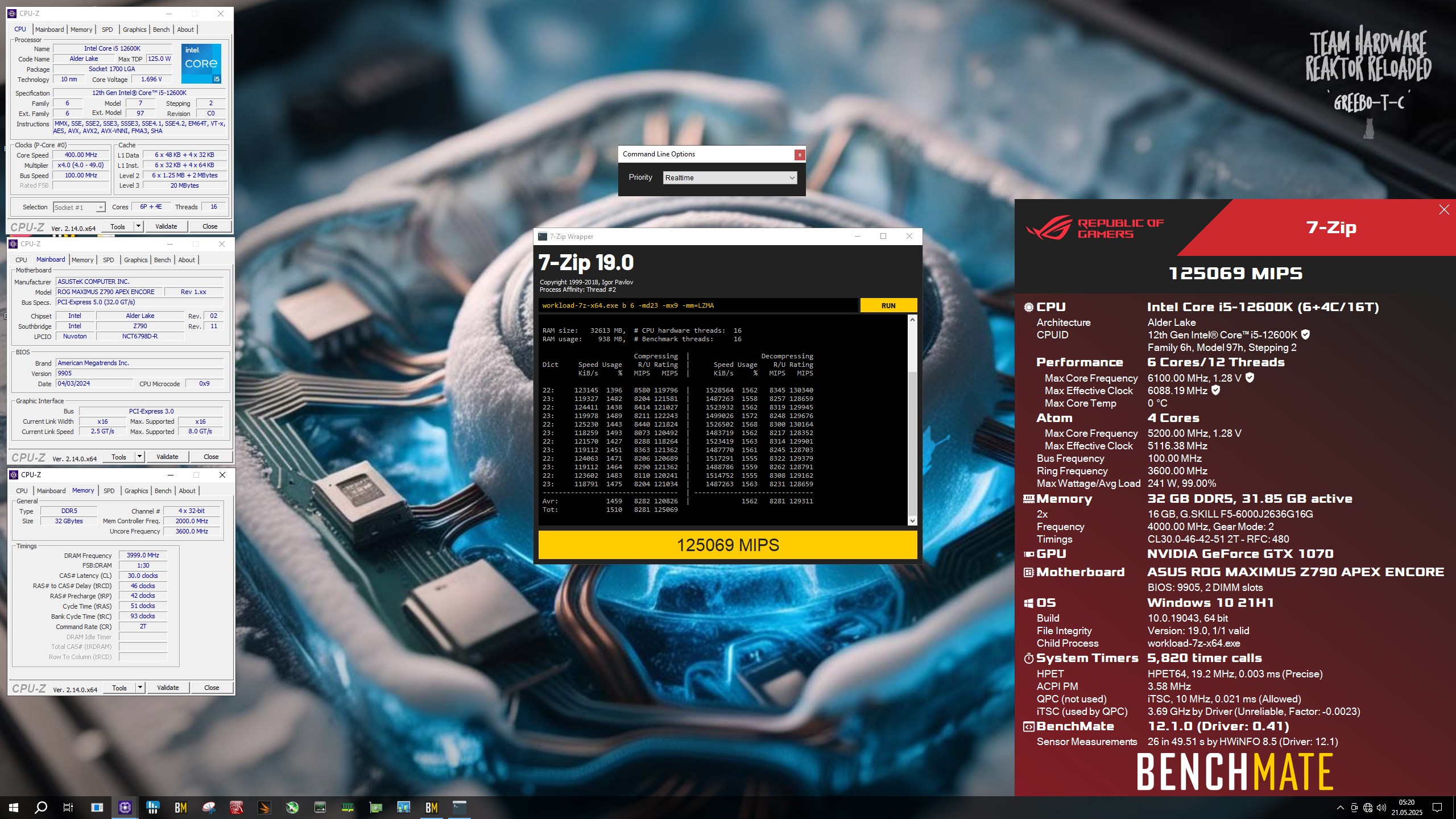Expand Tools arrow in CPU-Z Memory-tab window
Screen dimensions: 1456x819
click(140, 688)
